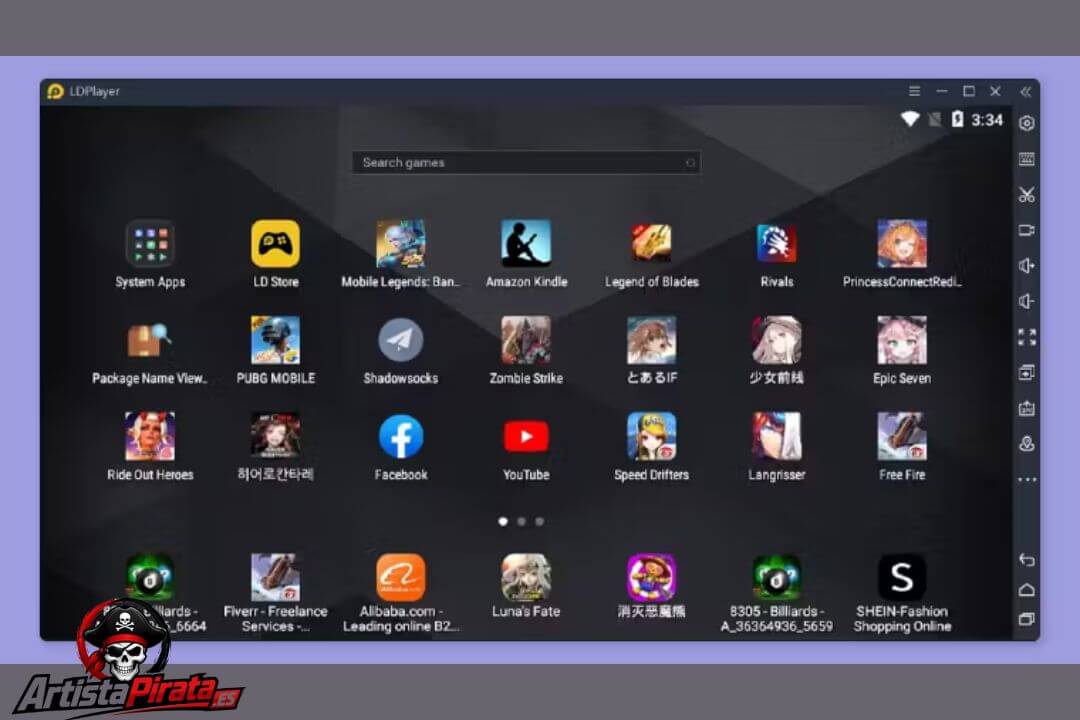Launch the Rivals game

[x=777, y=244]
